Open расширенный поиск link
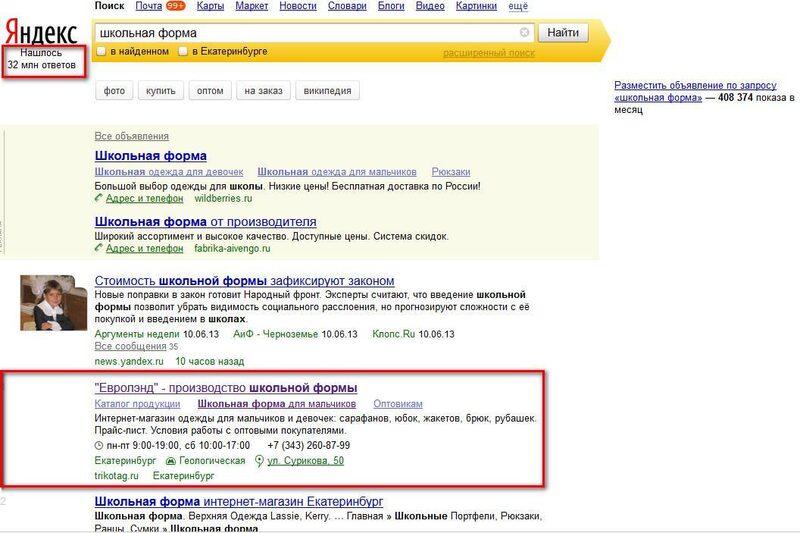This screenshot has width=800, height=533. coord(489,53)
